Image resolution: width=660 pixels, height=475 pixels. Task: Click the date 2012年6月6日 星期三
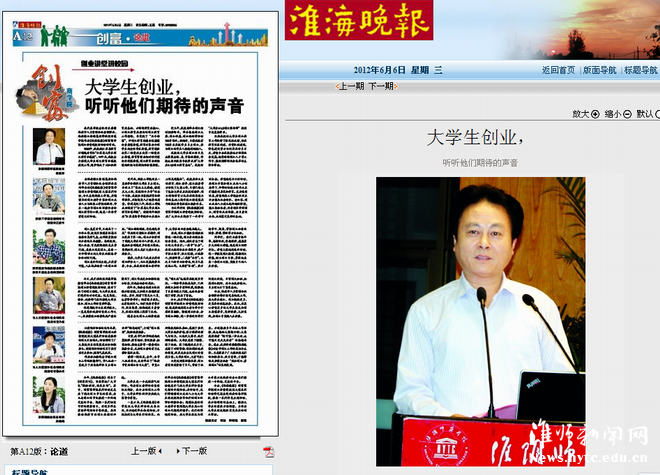398,70
